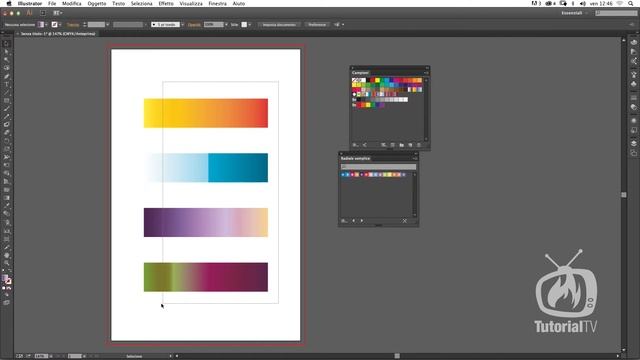640x360 pixels.
Task: Activate the Fill box in the toolbox
Action: 5,278
